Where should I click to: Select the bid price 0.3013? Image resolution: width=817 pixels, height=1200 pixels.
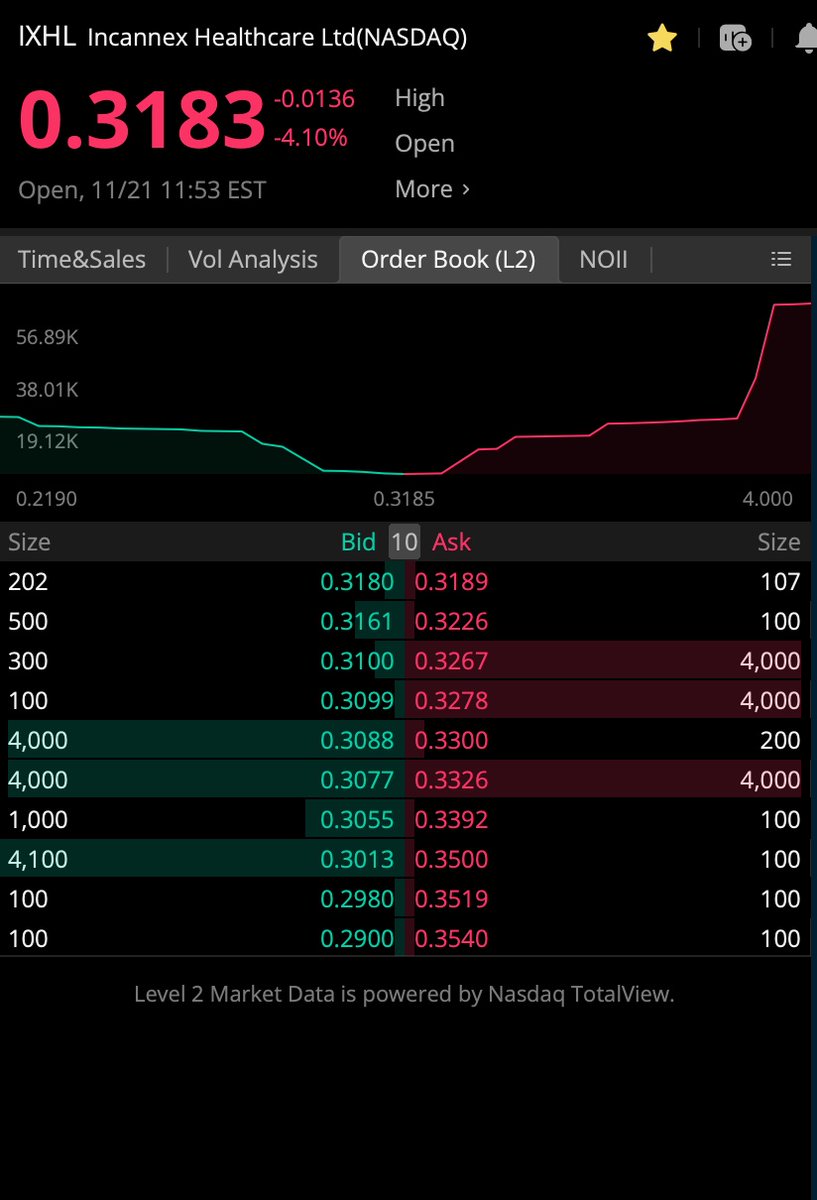click(357, 859)
